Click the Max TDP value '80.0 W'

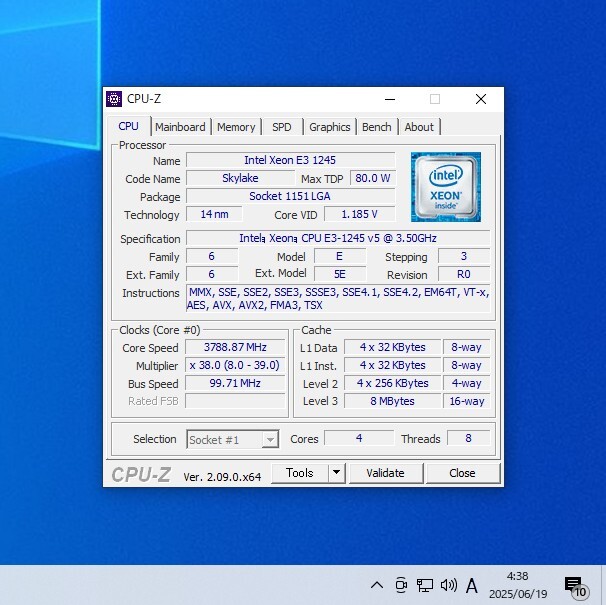tap(373, 178)
